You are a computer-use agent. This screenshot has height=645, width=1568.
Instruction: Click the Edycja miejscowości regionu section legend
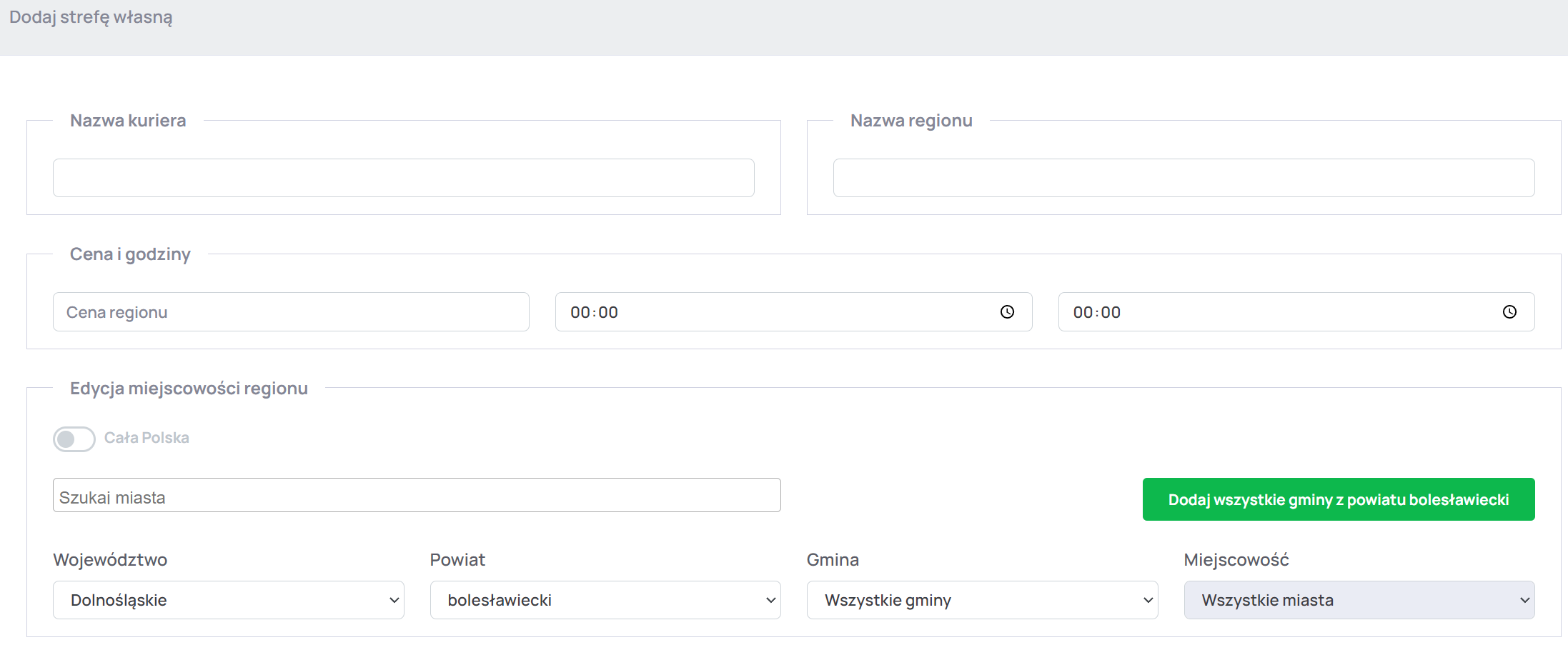tap(189, 389)
